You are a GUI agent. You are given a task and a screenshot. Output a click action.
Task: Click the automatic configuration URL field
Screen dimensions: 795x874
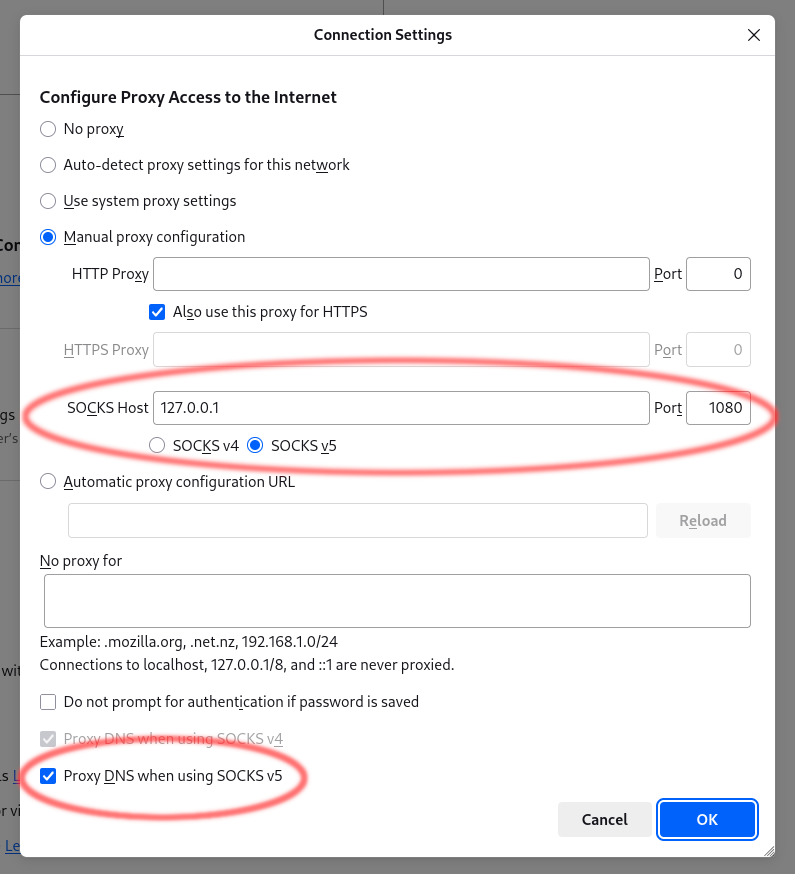357,520
